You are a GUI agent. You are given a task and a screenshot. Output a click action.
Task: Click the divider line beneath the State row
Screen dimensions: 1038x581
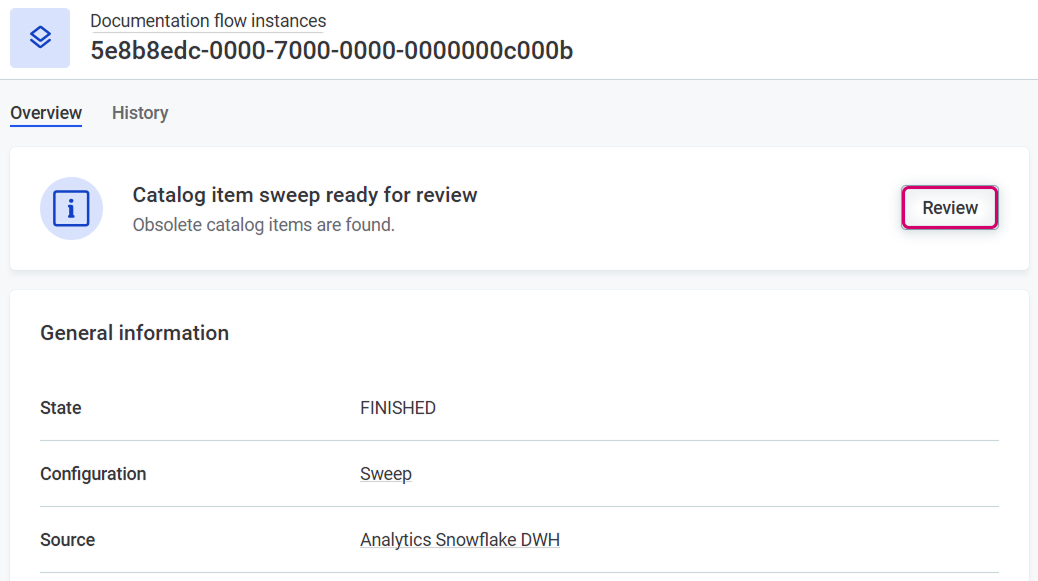coord(519,440)
